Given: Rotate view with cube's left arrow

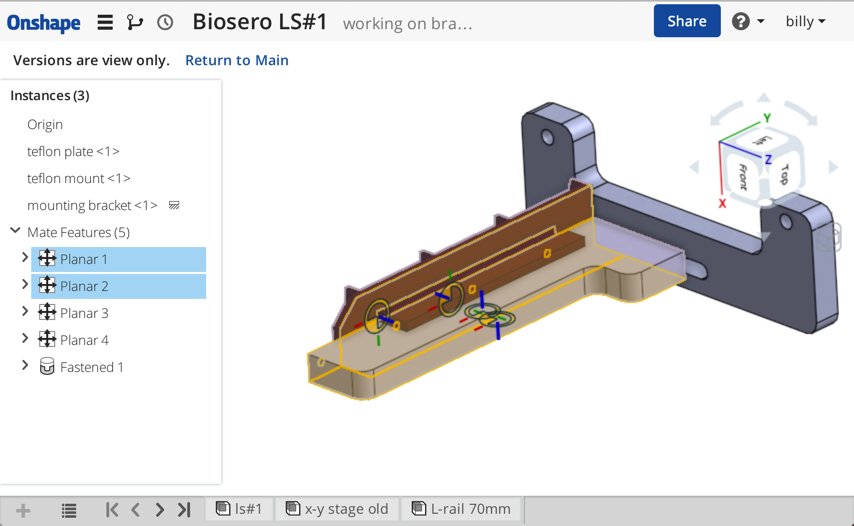Looking at the screenshot, I should (x=694, y=167).
